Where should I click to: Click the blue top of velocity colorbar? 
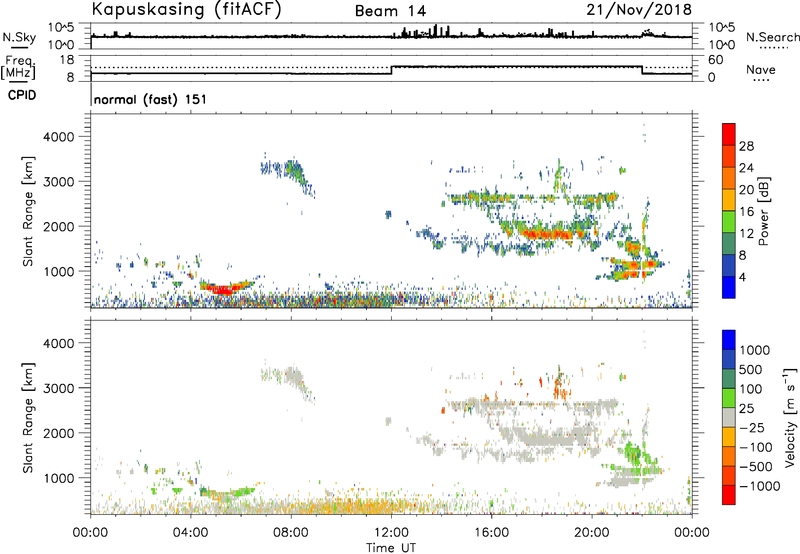729,340
